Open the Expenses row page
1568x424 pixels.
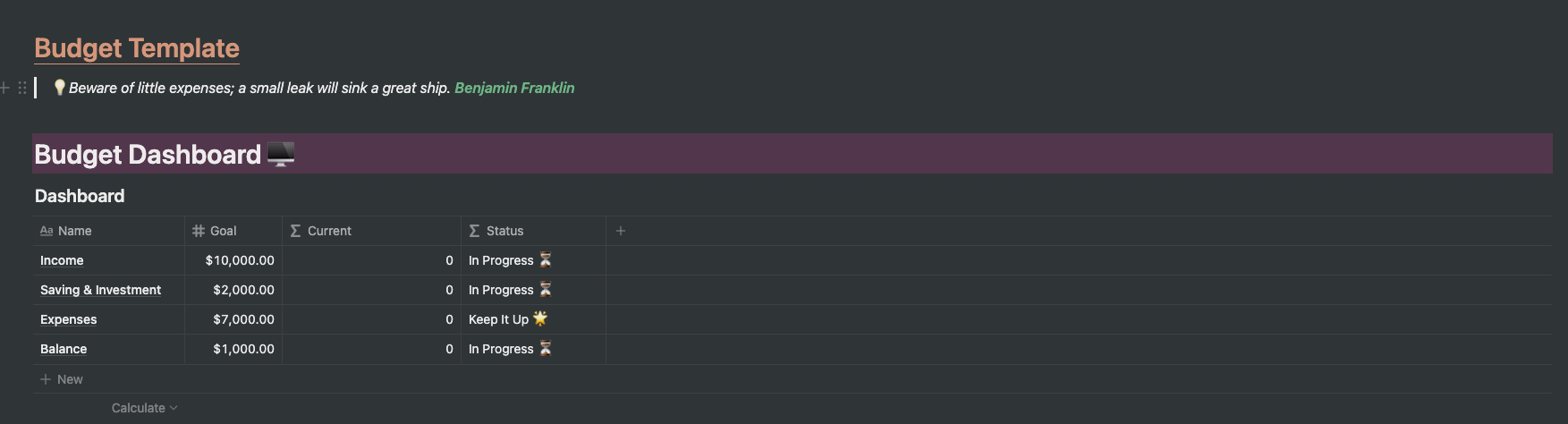click(68, 319)
